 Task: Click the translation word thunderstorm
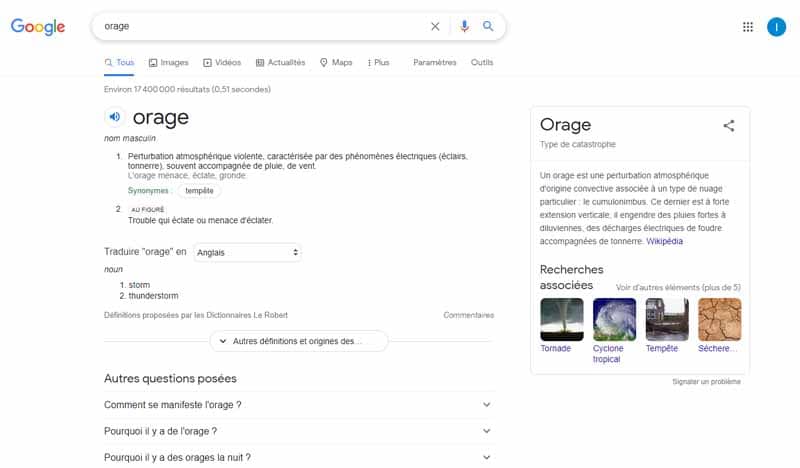153,295
